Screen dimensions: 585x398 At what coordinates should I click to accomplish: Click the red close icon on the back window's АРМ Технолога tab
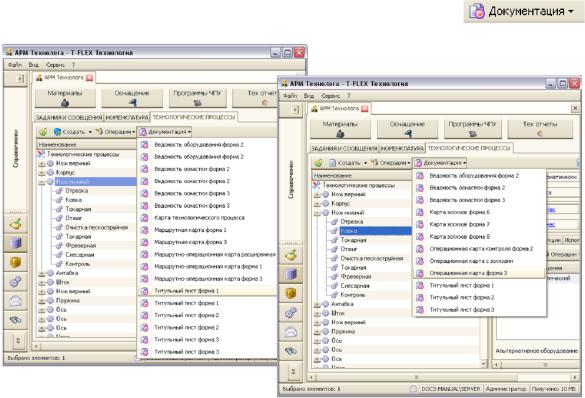point(89,78)
